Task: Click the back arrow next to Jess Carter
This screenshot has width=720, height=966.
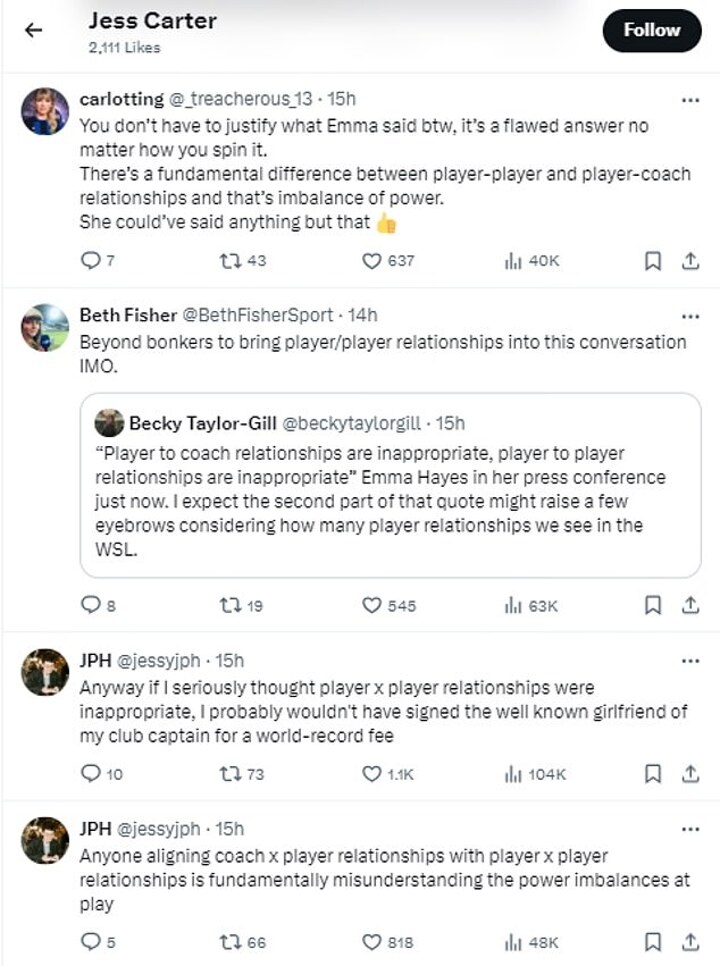Action: pos(34,30)
